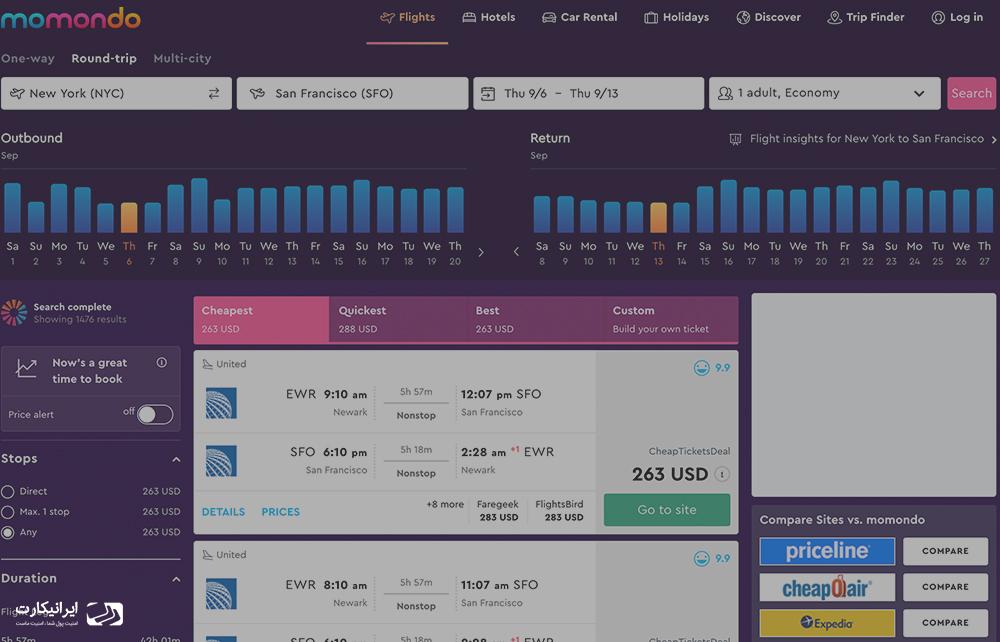This screenshot has height=642, width=1000.
Task: Open DETAILS for the 9:10 am flight
Action: (x=223, y=512)
